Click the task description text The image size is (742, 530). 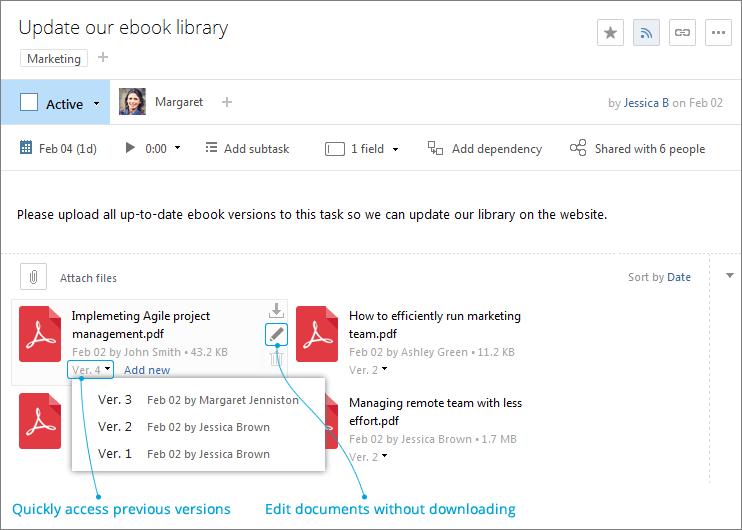coord(312,215)
